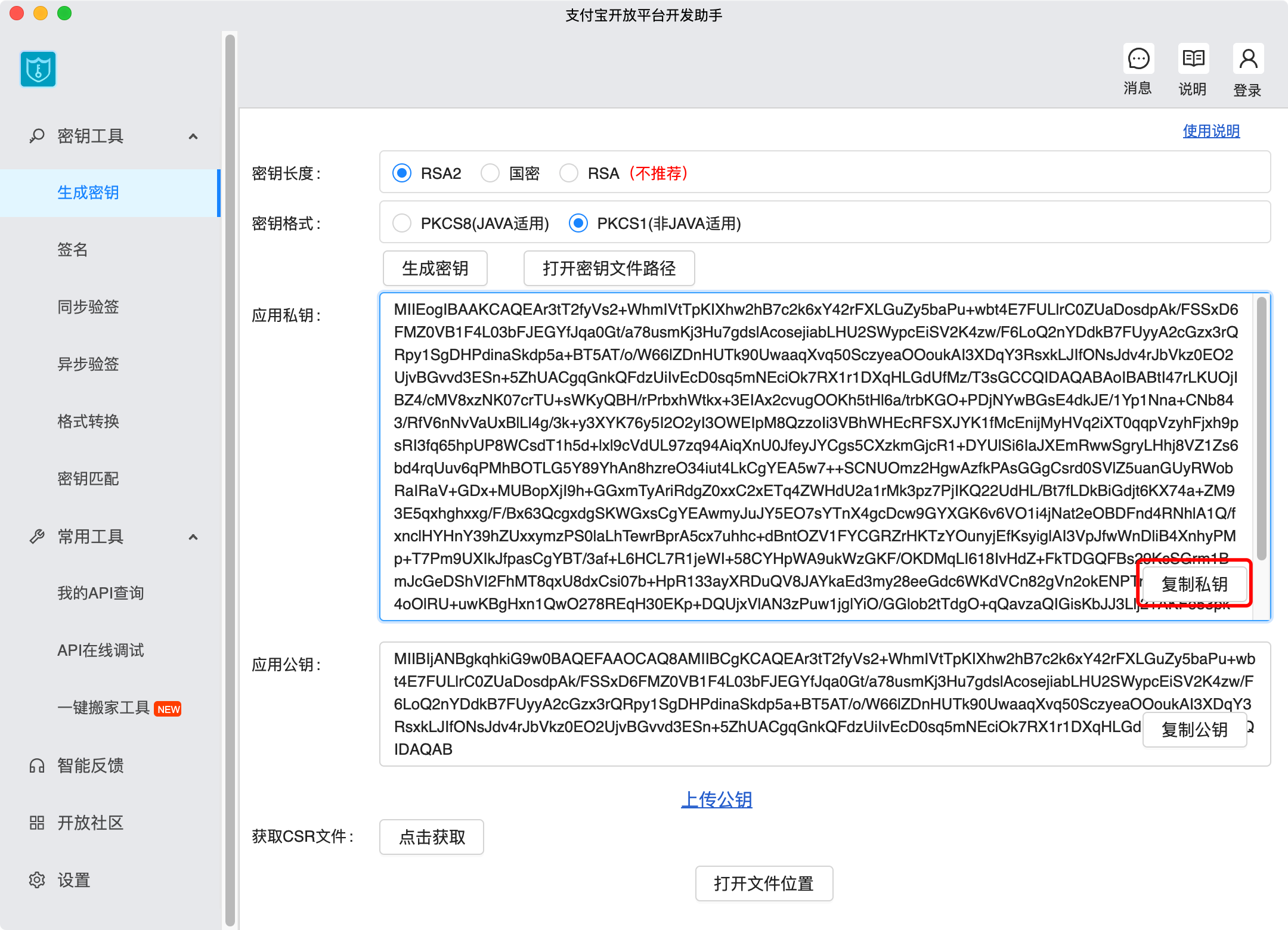1288x930 pixels.
Task: Open the 生成密钥 sidebar item
Action: (110, 193)
